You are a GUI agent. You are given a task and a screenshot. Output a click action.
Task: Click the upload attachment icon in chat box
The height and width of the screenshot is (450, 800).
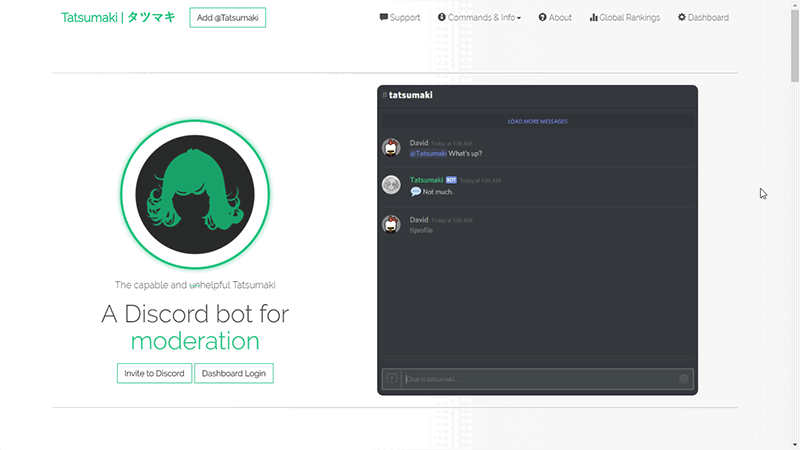click(392, 379)
